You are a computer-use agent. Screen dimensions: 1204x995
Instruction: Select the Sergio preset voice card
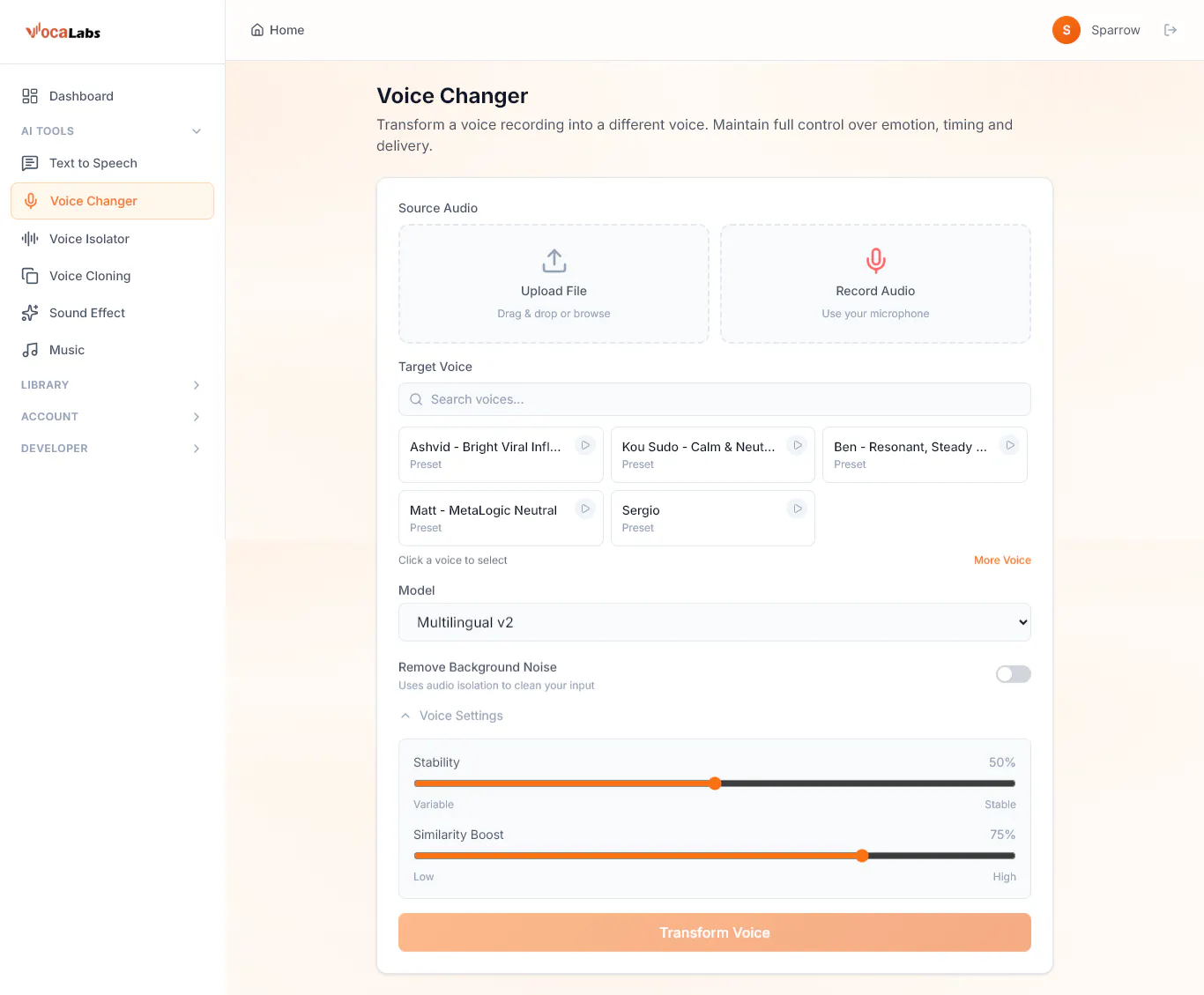click(x=712, y=518)
